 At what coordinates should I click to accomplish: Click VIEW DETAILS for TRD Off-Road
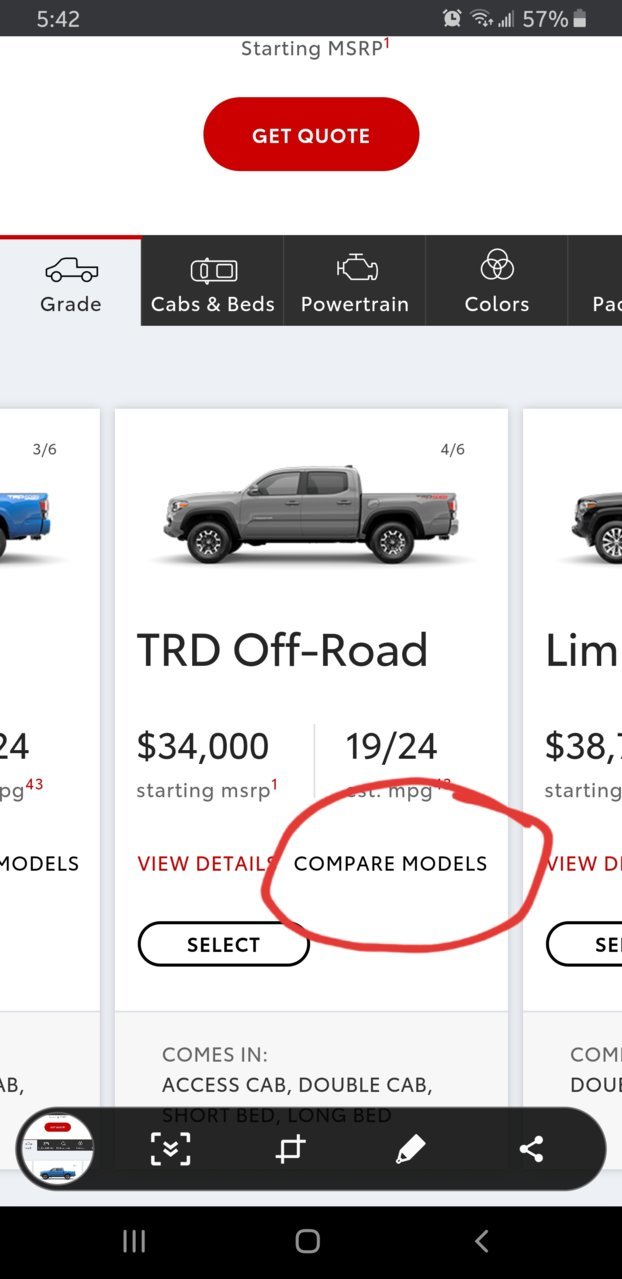click(207, 864)
